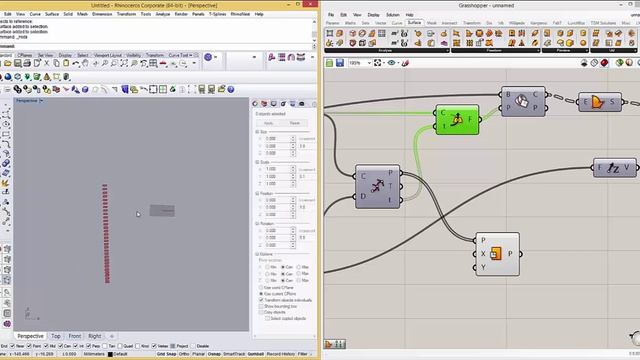
Task: Click the Undo arrow icon in Rhino toolbar
Action: pyautogui.click(x=76, y=63)
